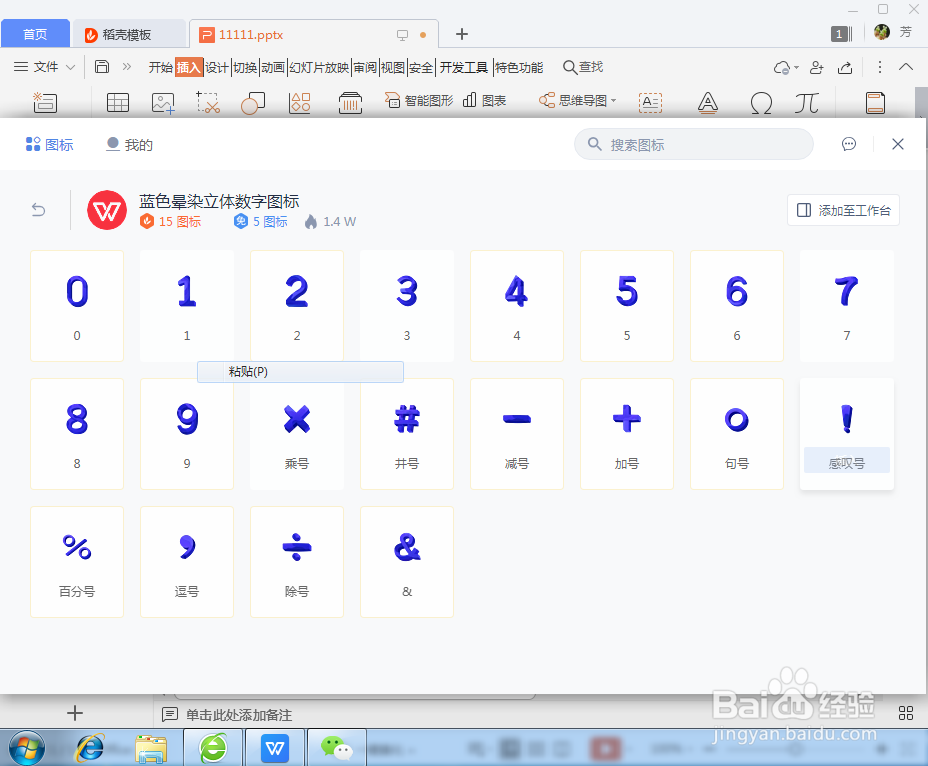Image resolution: width=928 pixels, height=766 pixels.
Task: Insert a symbol with omega icon
Action: [x=761, y=102]
